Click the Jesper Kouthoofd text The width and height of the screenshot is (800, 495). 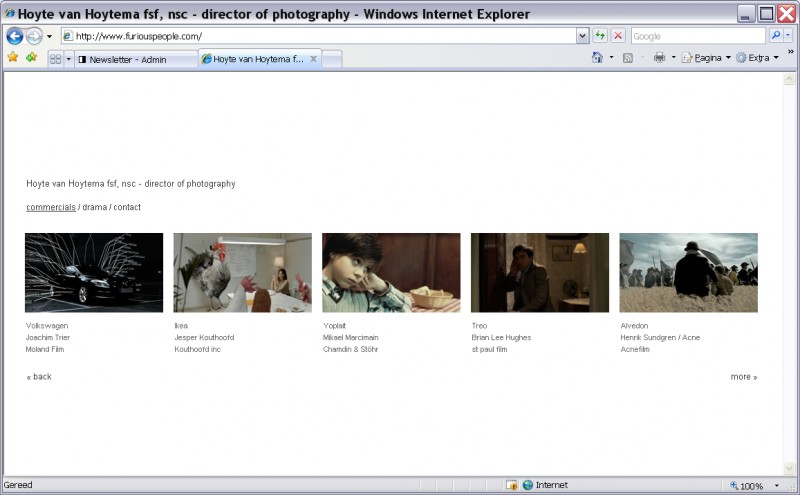point(204,337)
